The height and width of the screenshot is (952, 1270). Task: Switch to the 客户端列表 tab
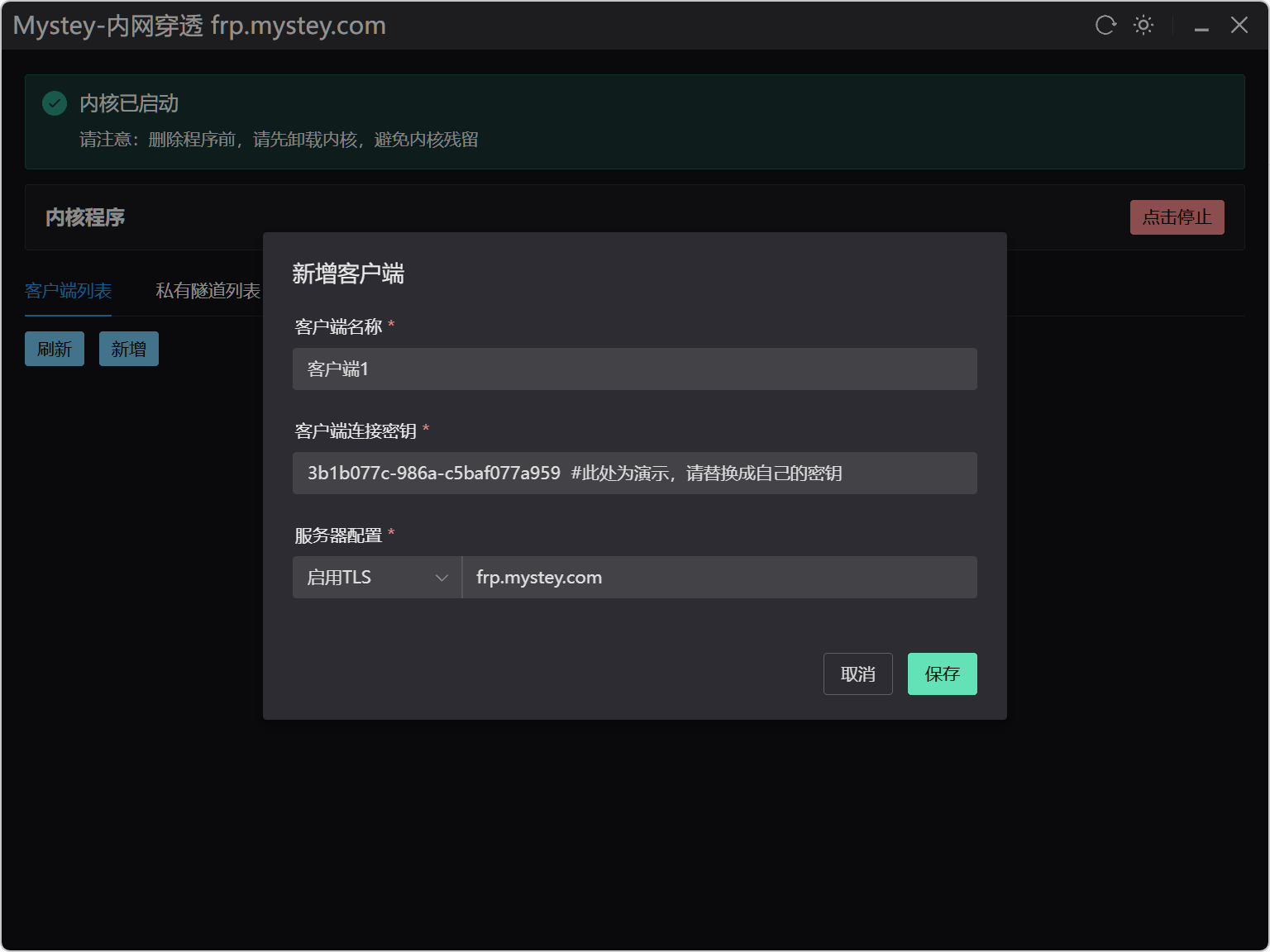tap(68, 291)
